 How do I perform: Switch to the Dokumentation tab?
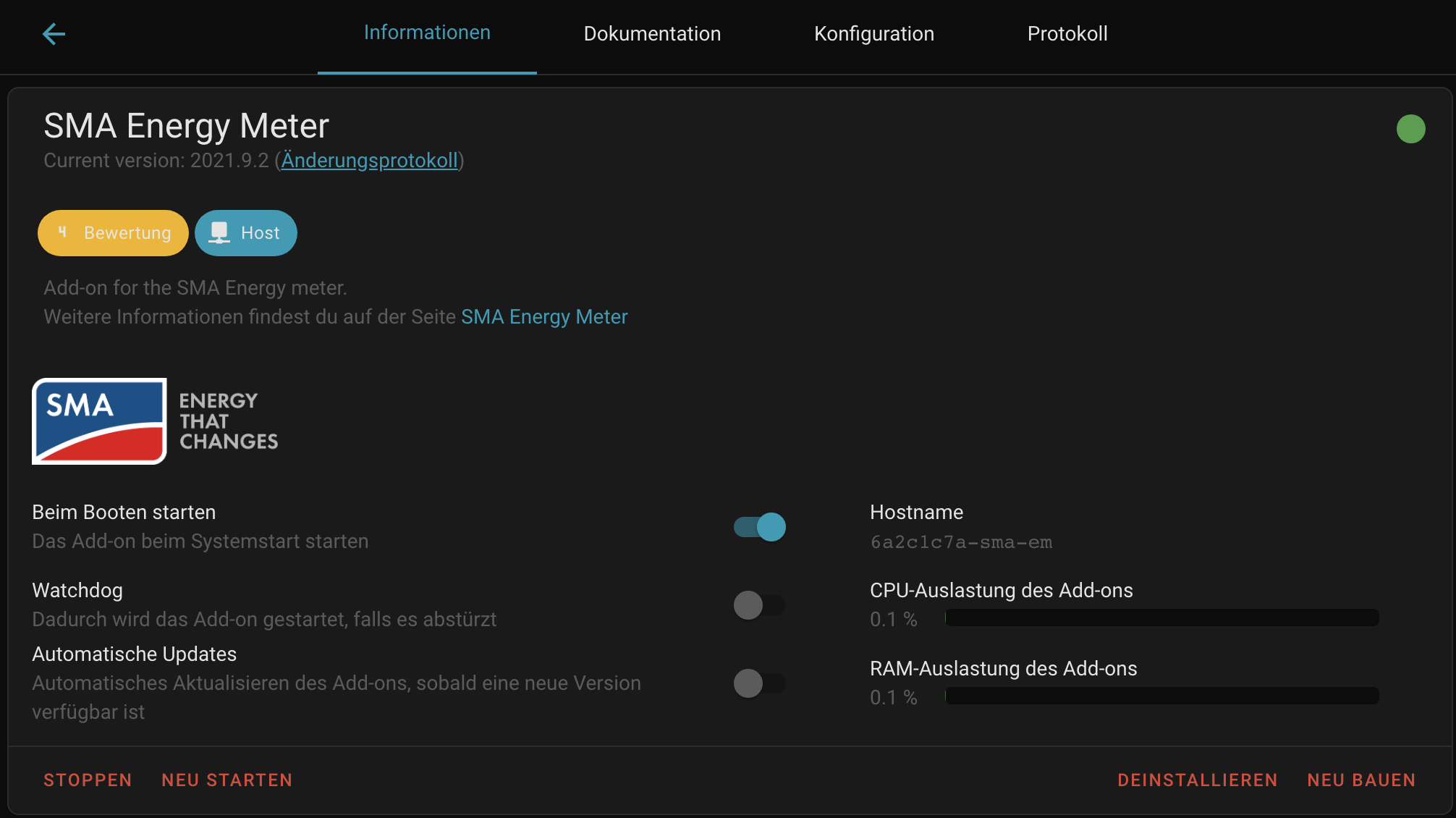pyautogui.click(x=652, y=33)
